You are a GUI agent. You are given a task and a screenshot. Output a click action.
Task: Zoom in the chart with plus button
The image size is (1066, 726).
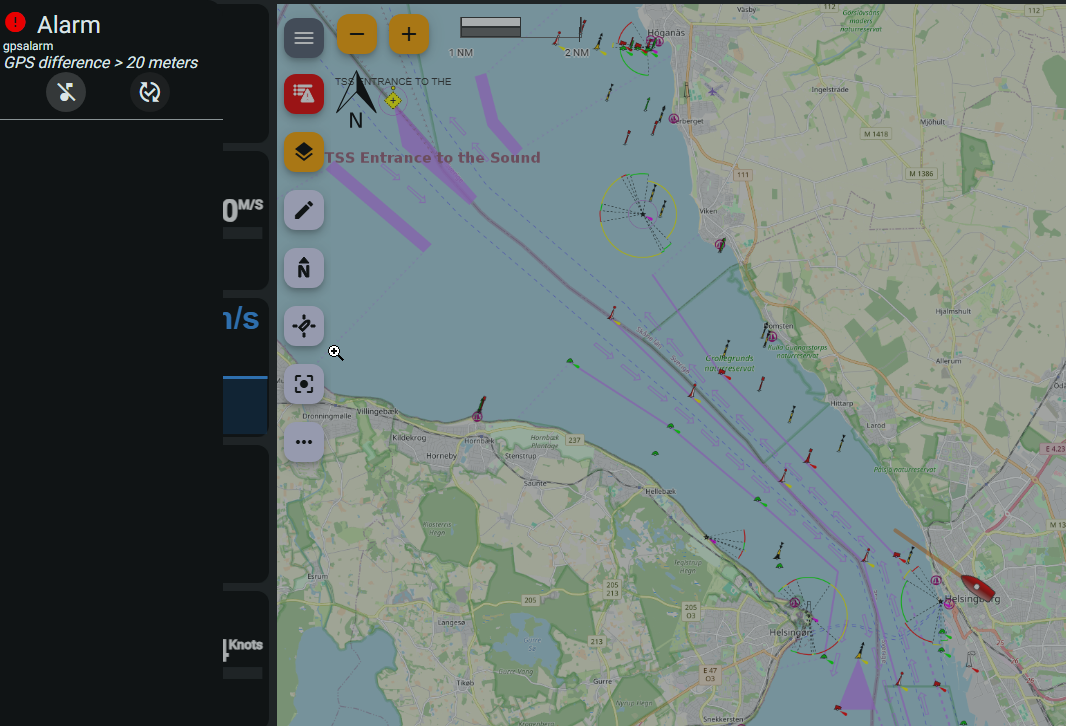point(409,34)
